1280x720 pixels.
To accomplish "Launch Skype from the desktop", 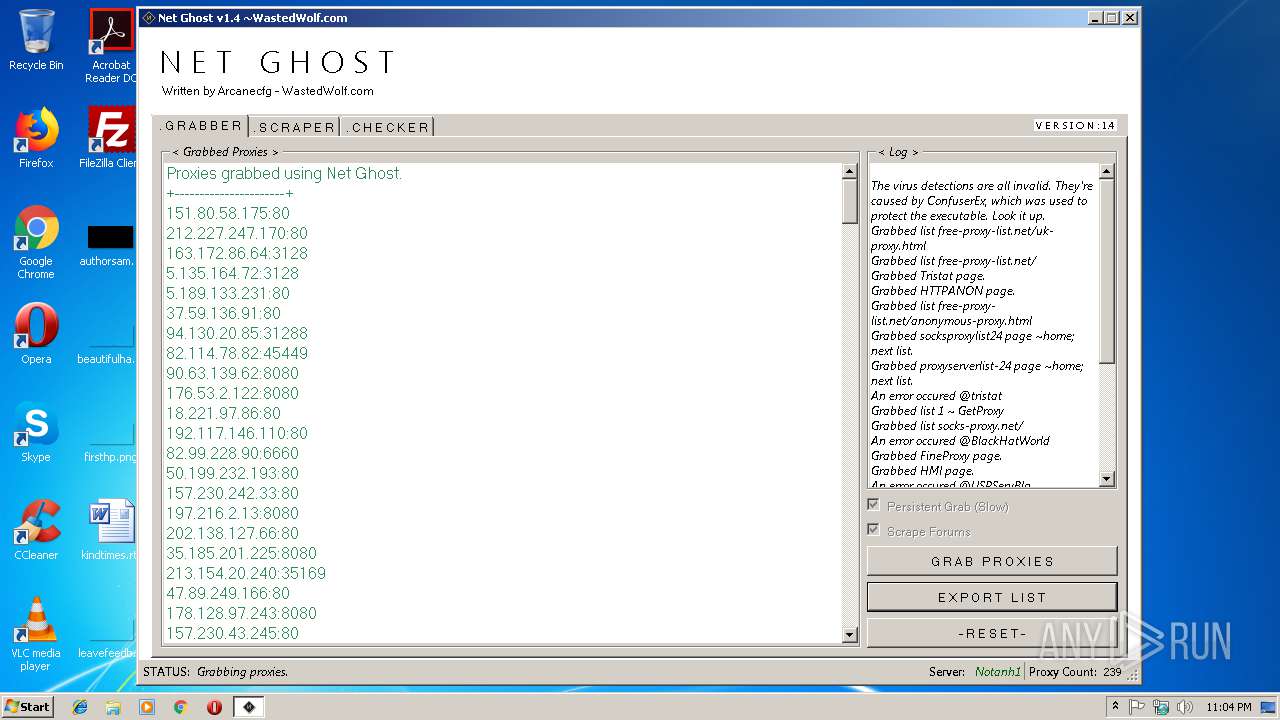I will (36, 432).
